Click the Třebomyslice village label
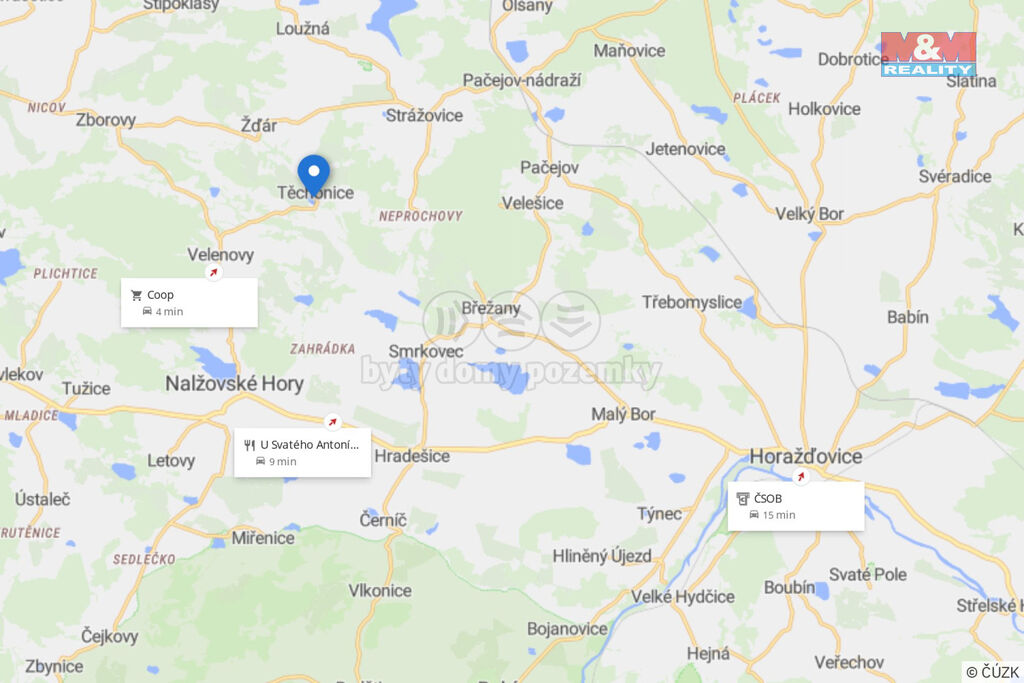1024x683 pixels. [x=692, y=302]
